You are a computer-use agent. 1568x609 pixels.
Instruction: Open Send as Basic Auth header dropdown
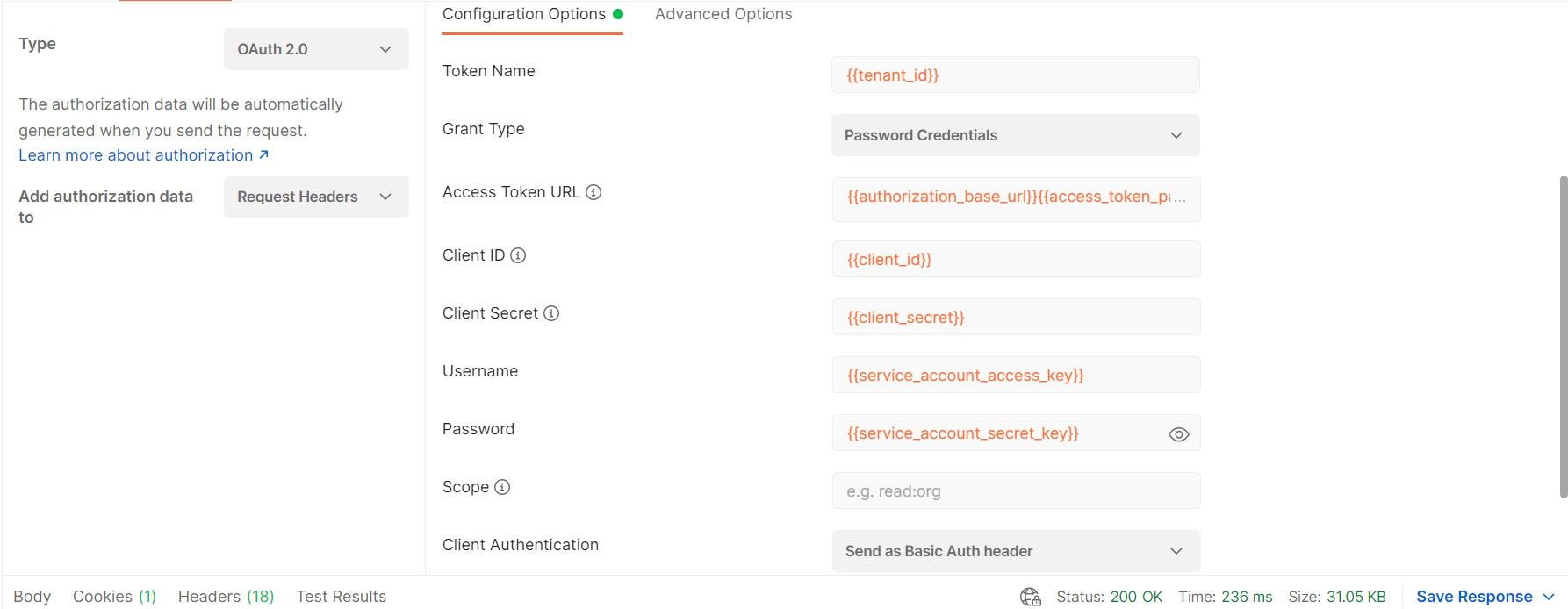click(x=1015, y=551)
